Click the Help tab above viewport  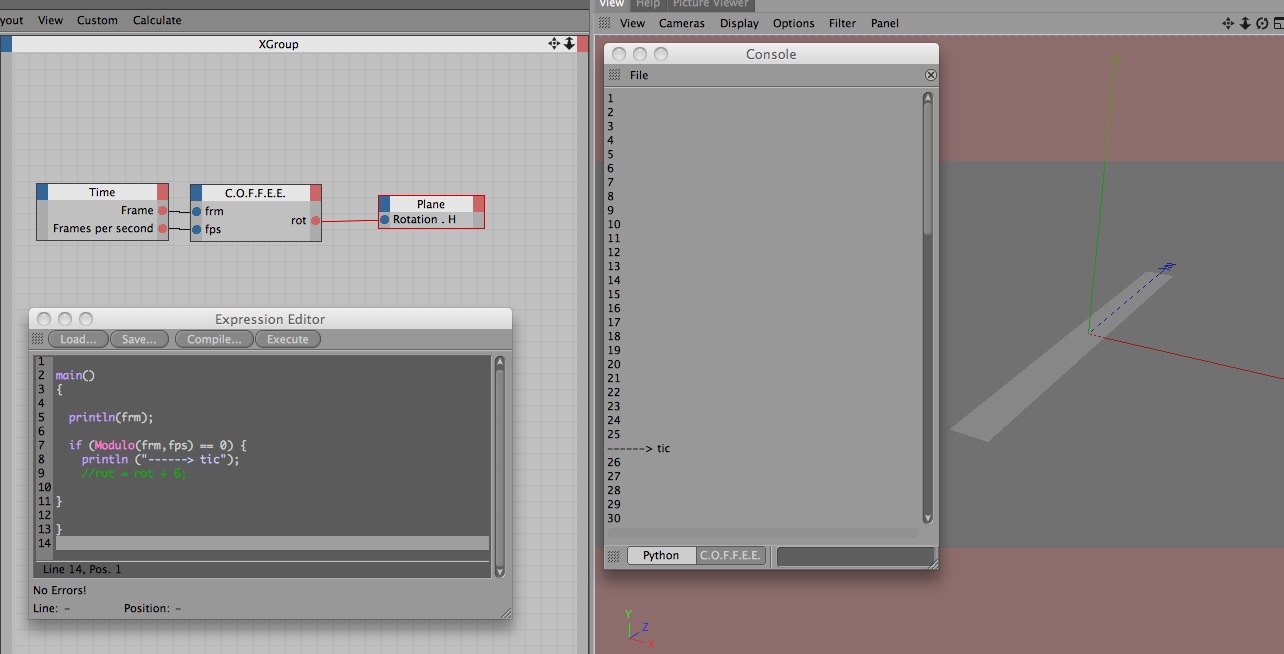pos(648,4)
